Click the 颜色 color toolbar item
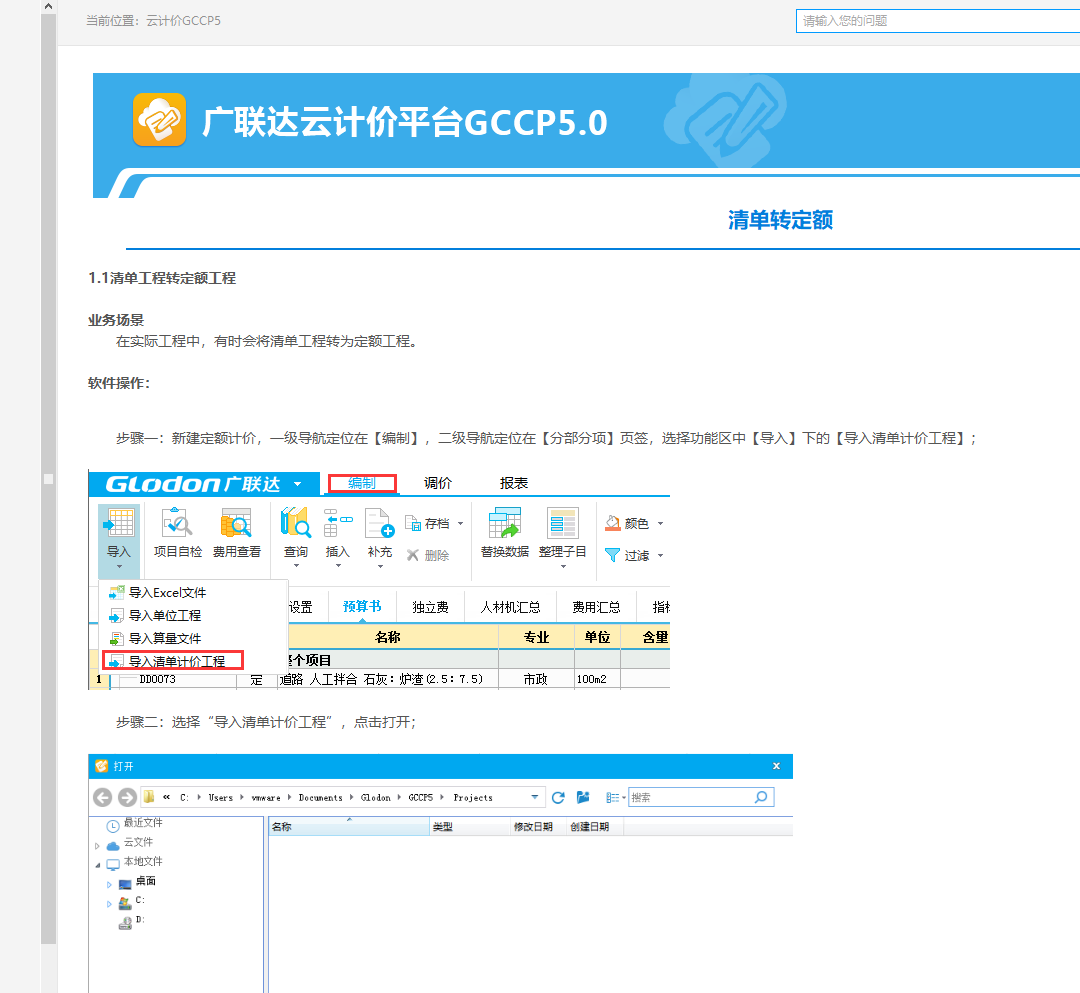This screenshot has height=993, width=1080. click(x=627, y=523)
